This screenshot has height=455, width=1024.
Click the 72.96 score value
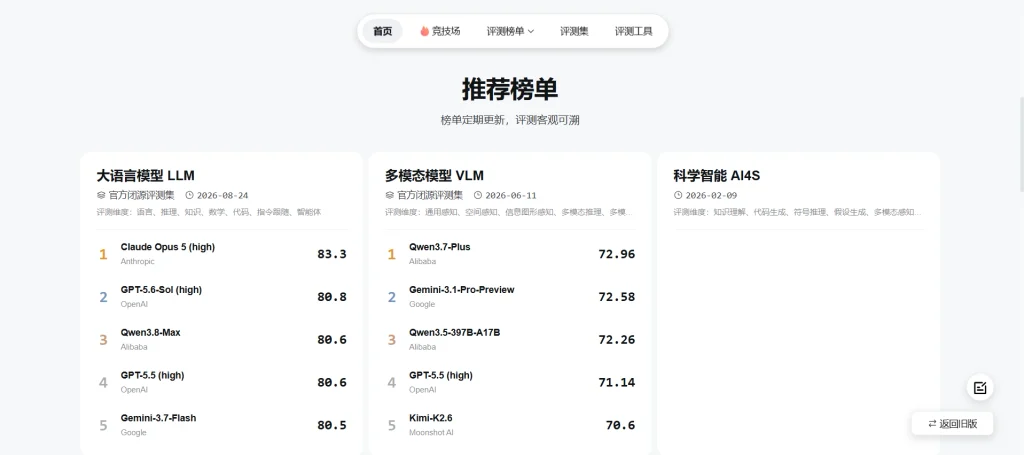point(616,254)
